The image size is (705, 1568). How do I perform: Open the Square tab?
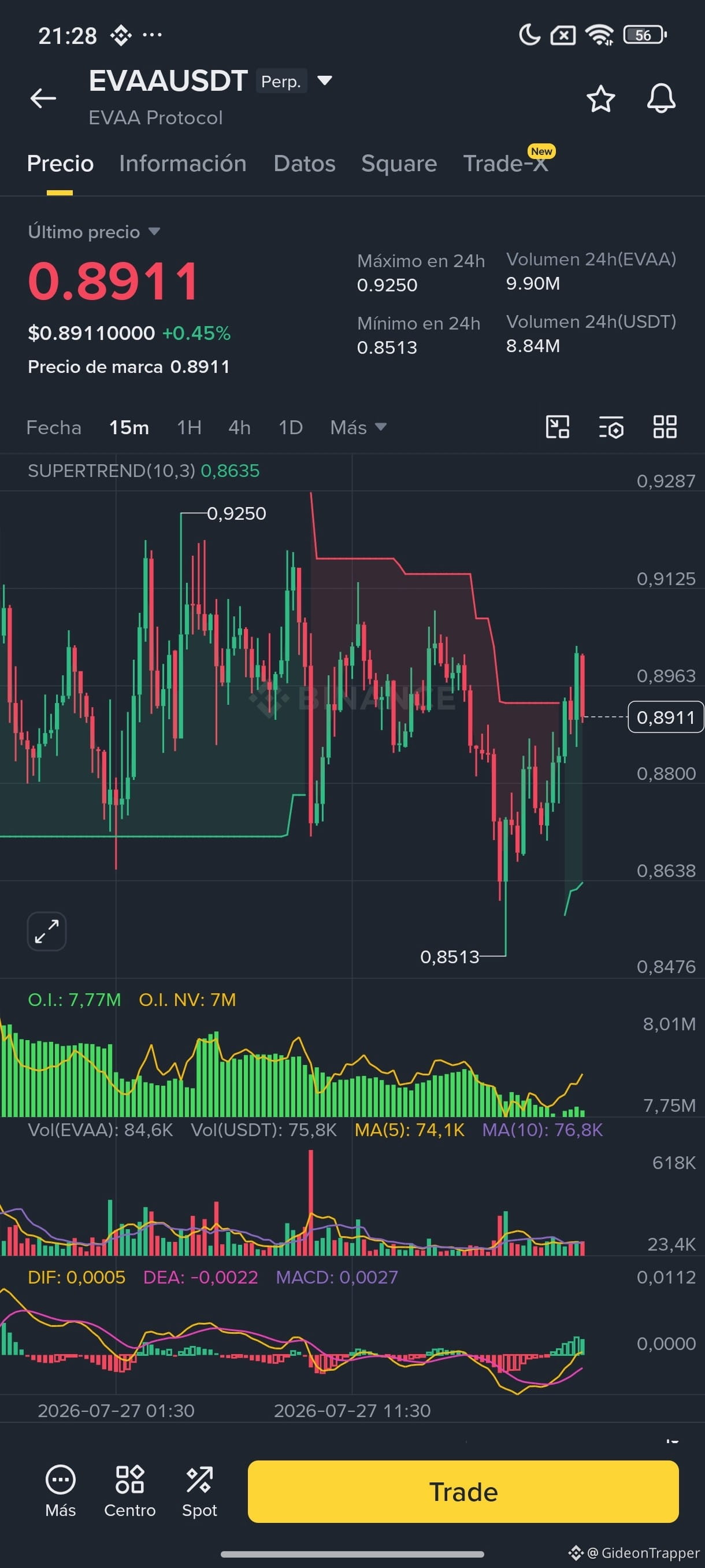399,164
